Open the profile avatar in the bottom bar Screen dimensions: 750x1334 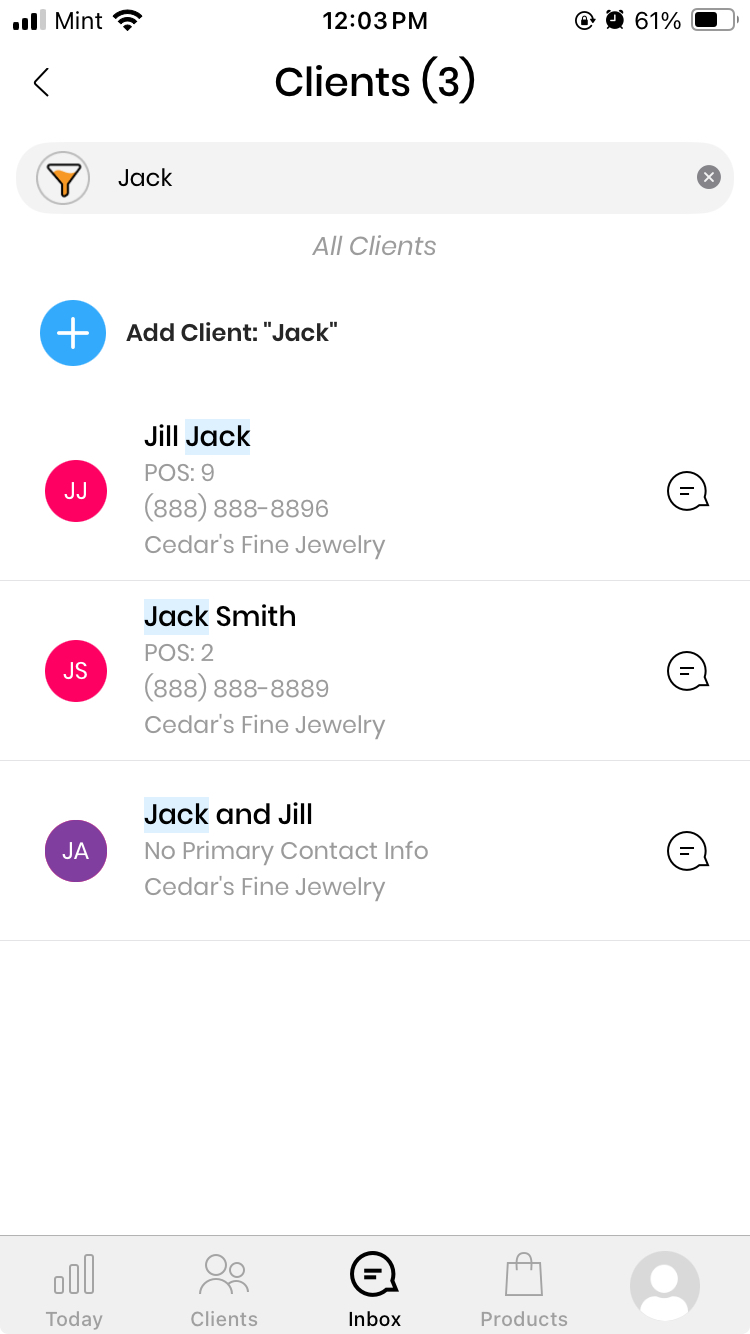664,1286
